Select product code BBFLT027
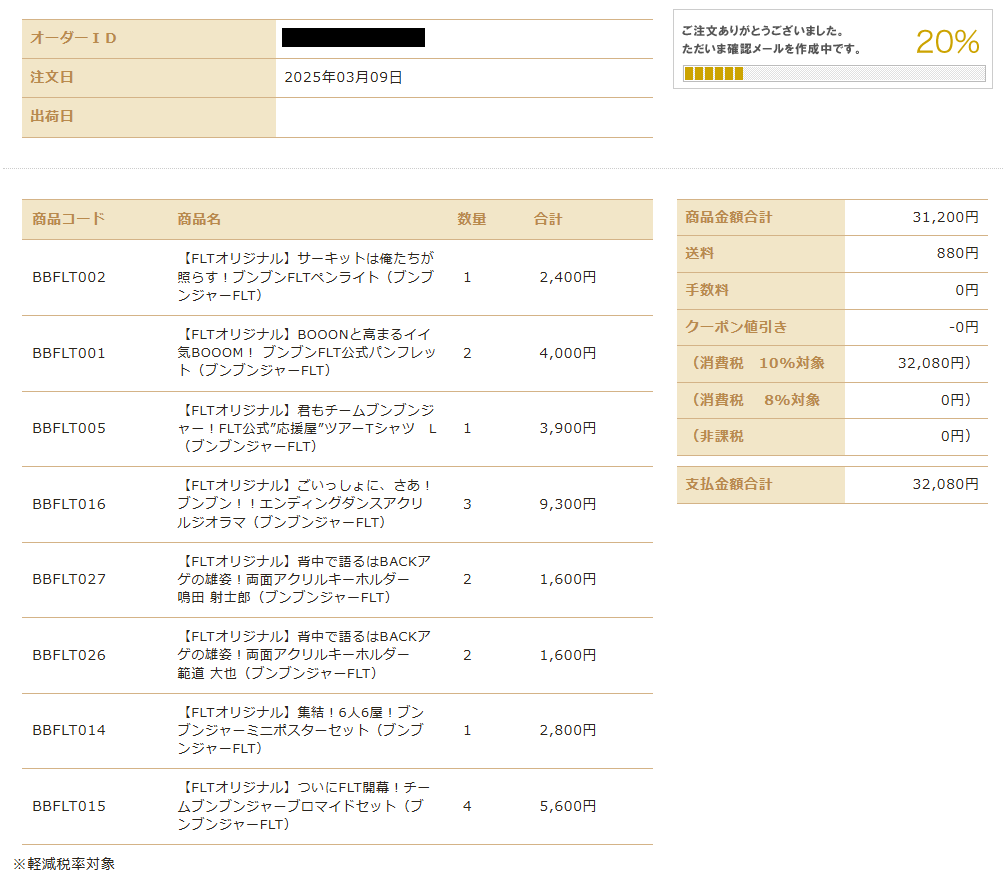This screenshot has width=1007, height=888. click(69, 579)
